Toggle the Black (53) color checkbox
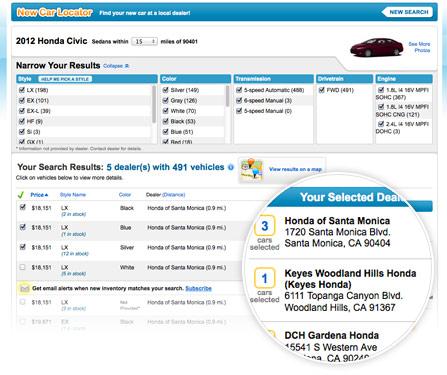This screenshot has width=447, height=375. (165, 121)
